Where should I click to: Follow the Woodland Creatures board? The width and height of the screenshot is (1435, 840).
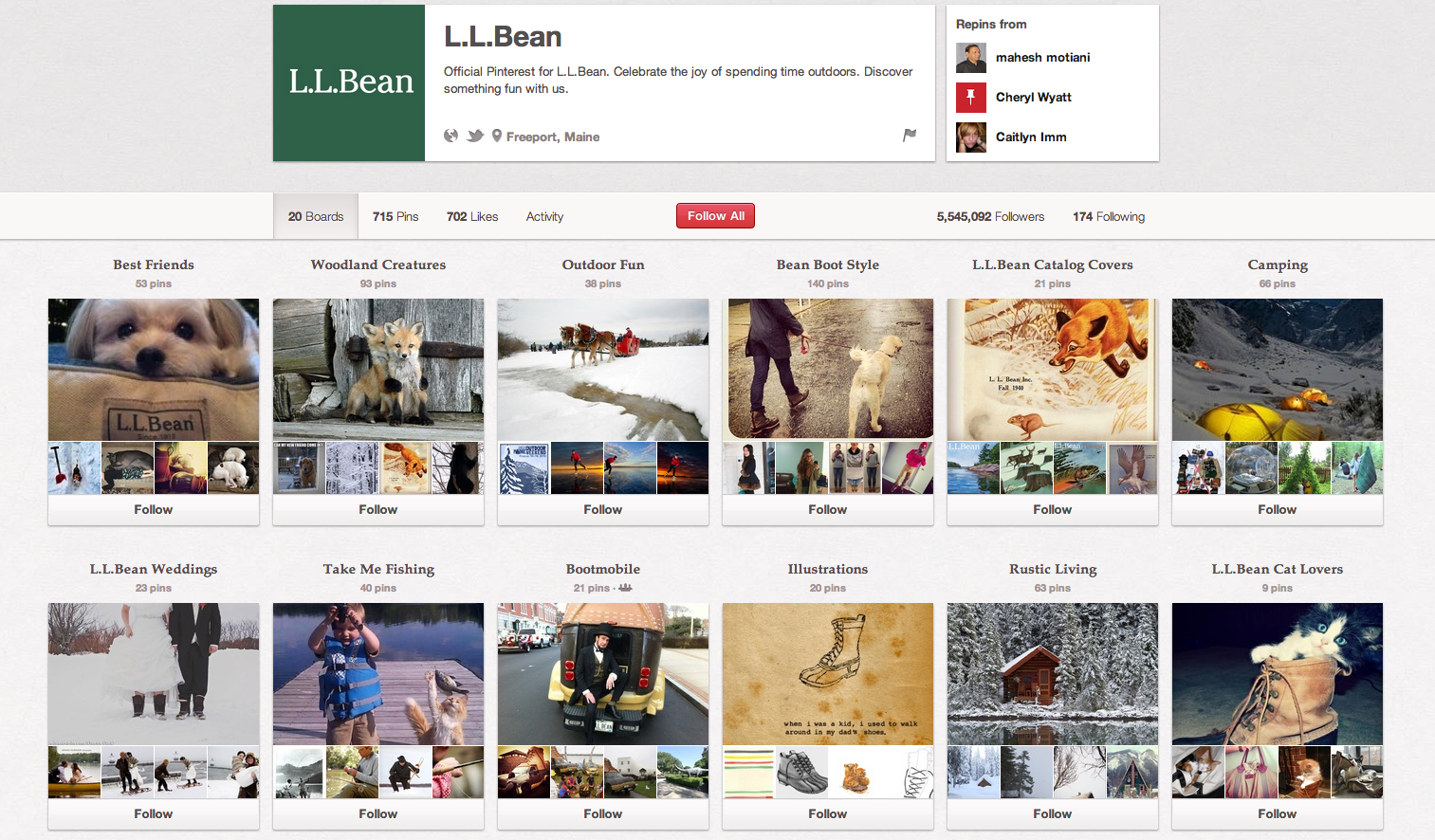378,509
